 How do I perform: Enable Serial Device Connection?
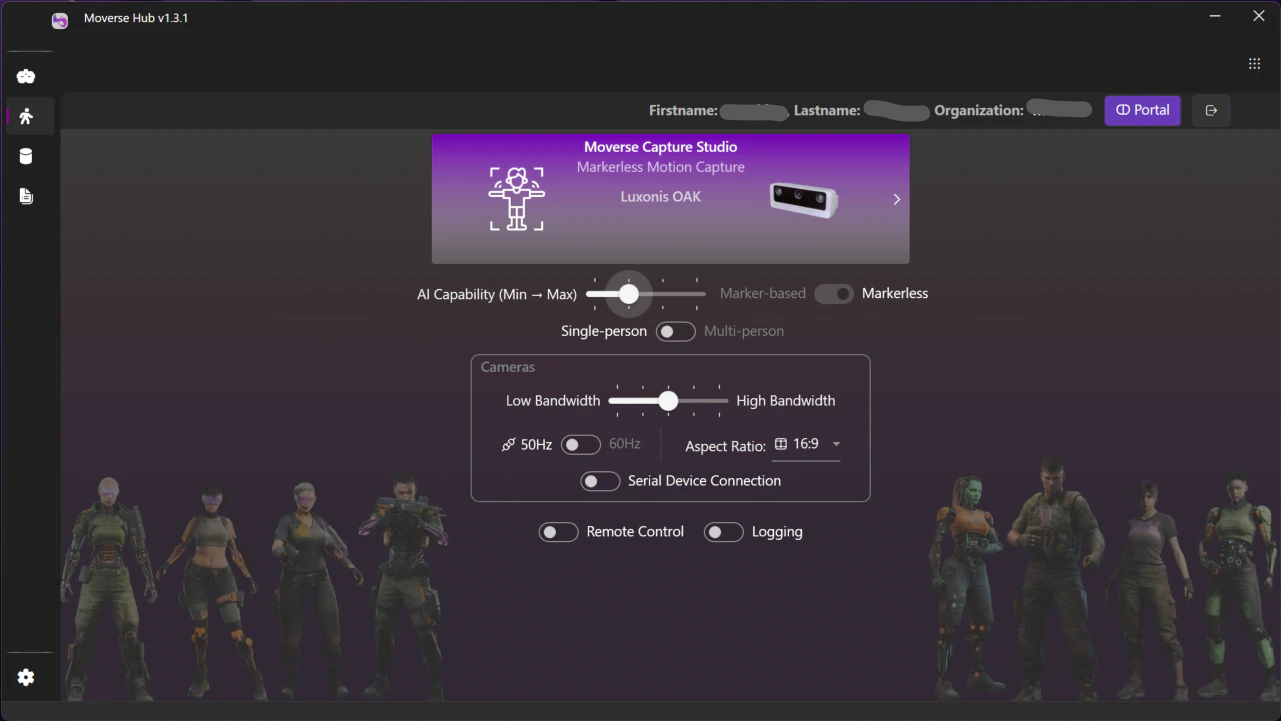600,482
